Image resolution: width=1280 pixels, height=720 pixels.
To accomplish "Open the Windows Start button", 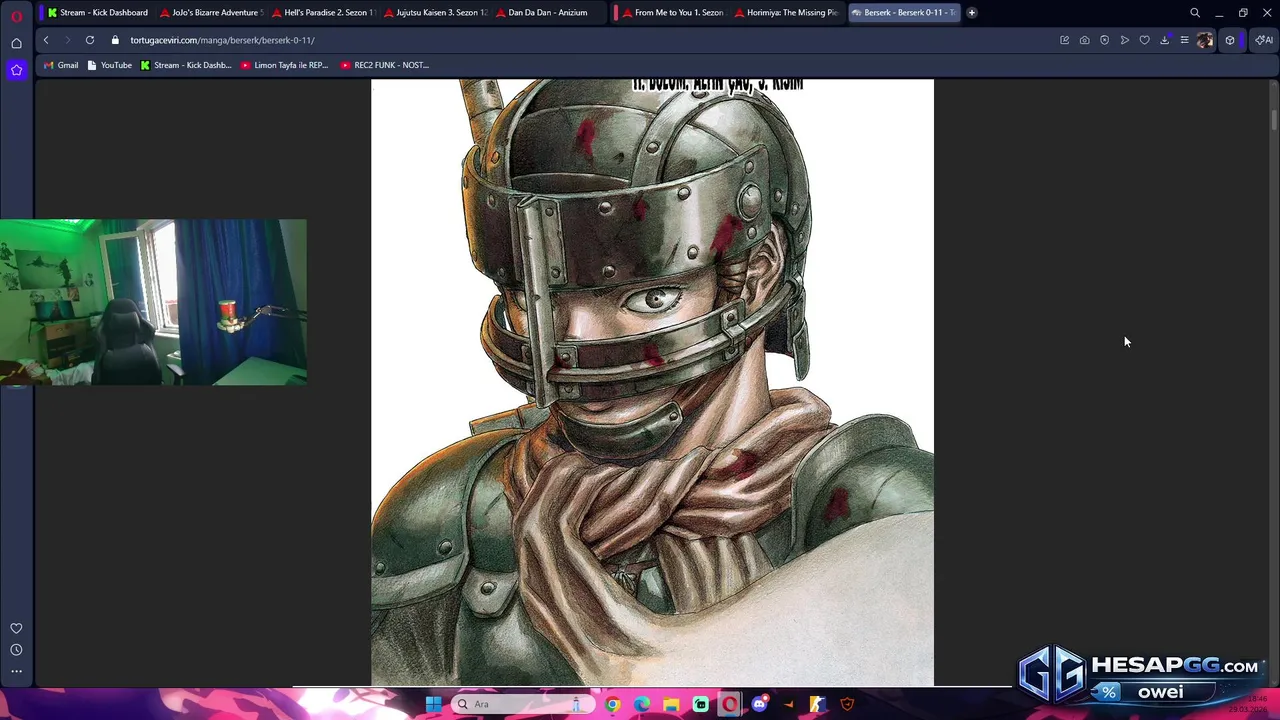I will click(433, 704).
